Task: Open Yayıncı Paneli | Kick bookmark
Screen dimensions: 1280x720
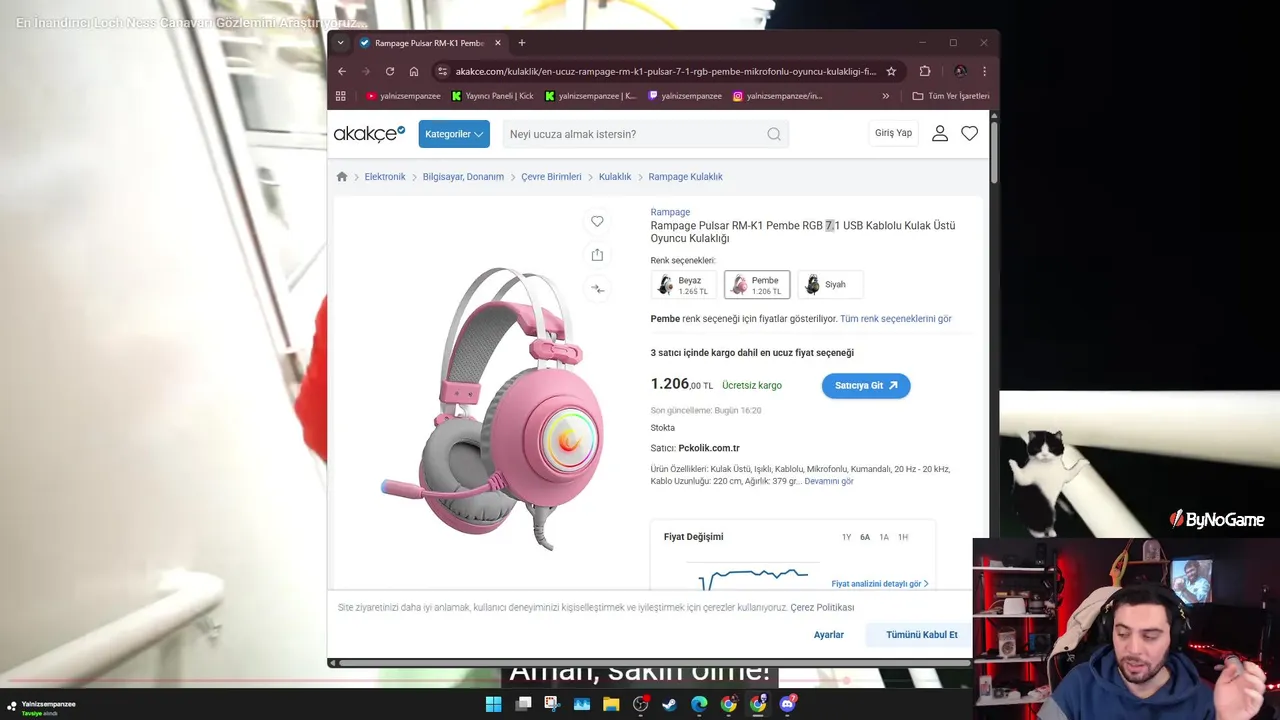Action: click(493, 96)
